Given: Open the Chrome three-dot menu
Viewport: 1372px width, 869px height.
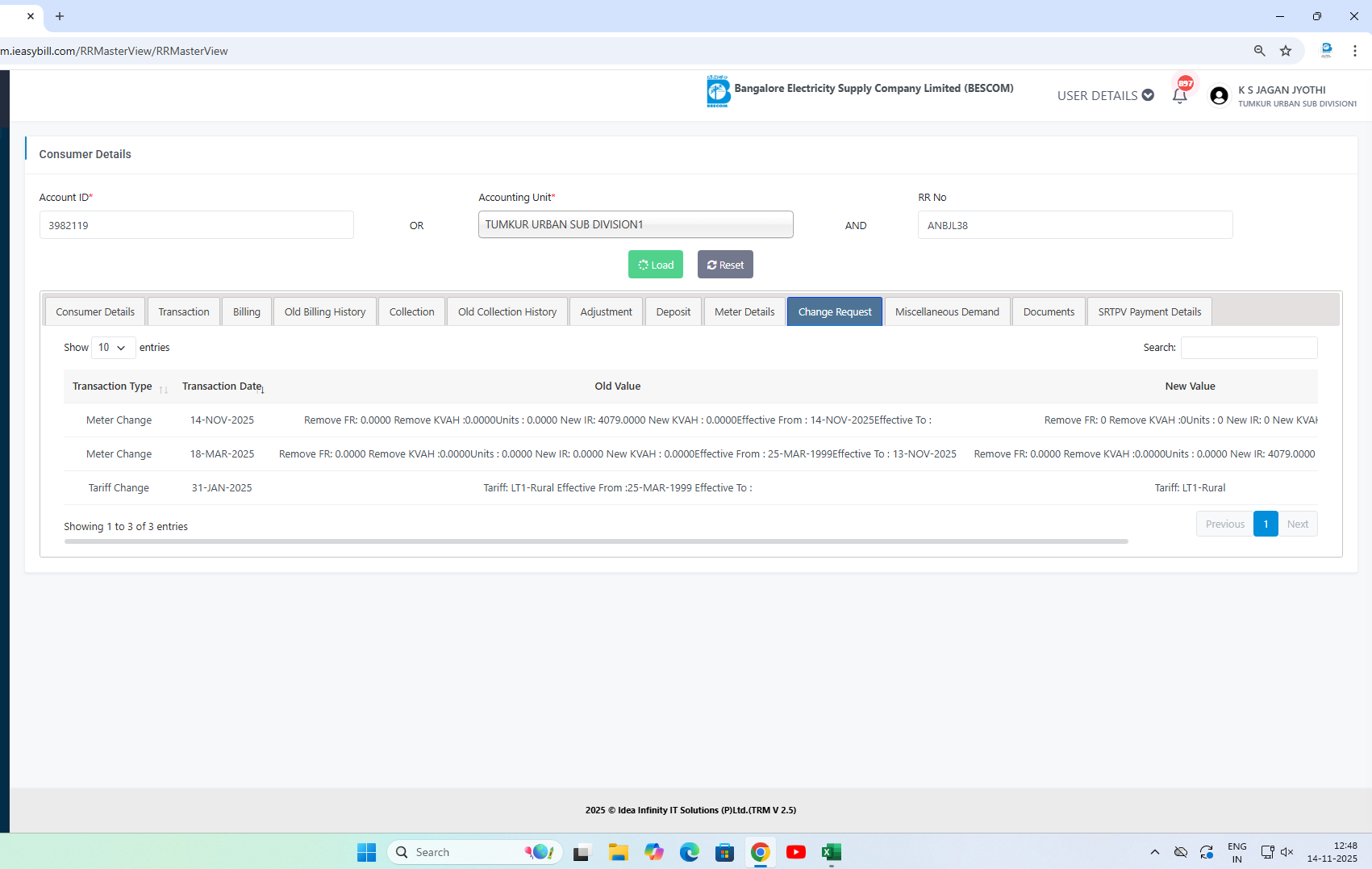Looking at the screenshot, I should click(x=1355, y=51).
